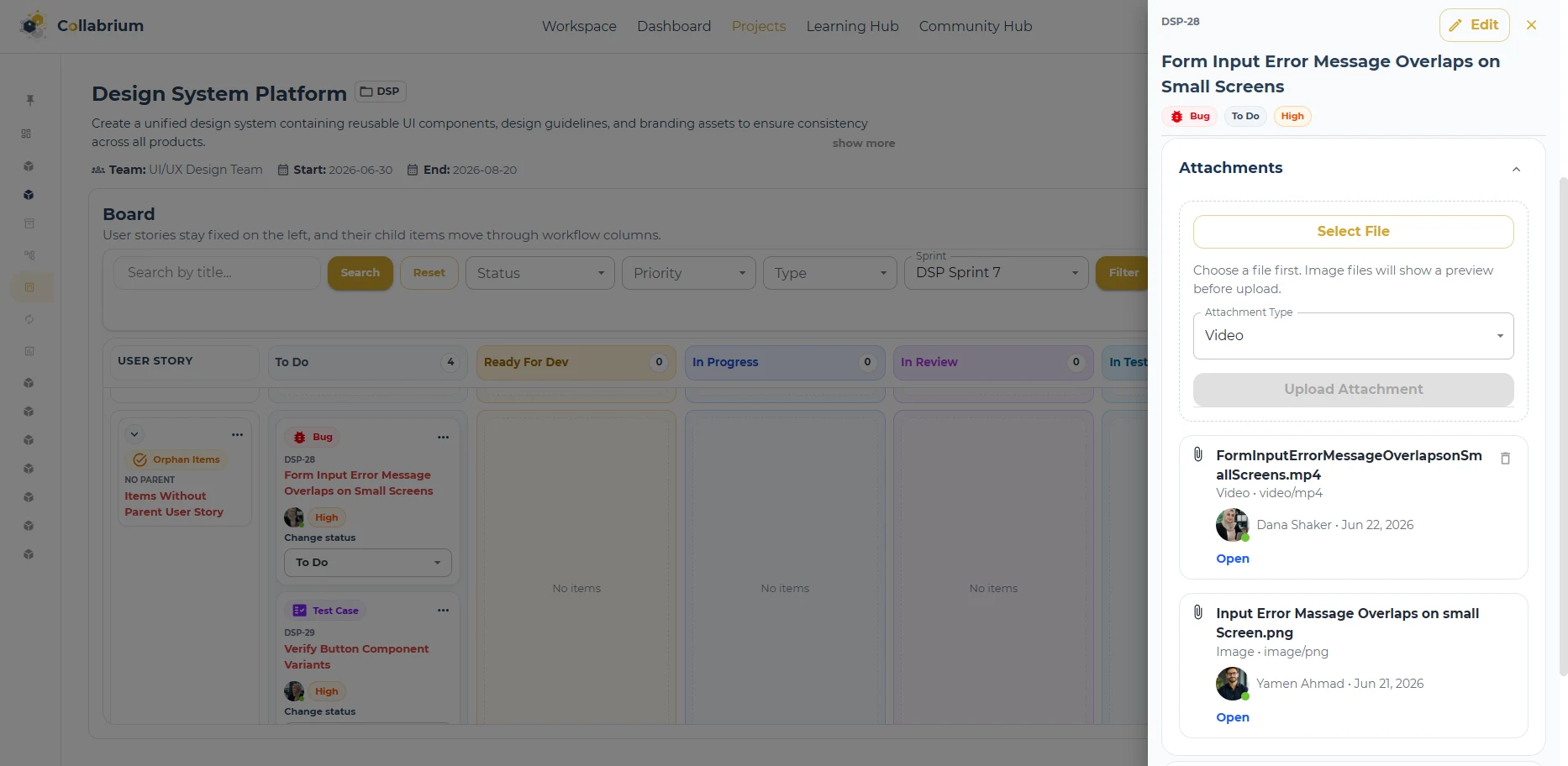Image resolution: width=1568 pixels, height=766 pixels.
Task: Open the archive box icon in the sidebar
Action: [29, 223]
